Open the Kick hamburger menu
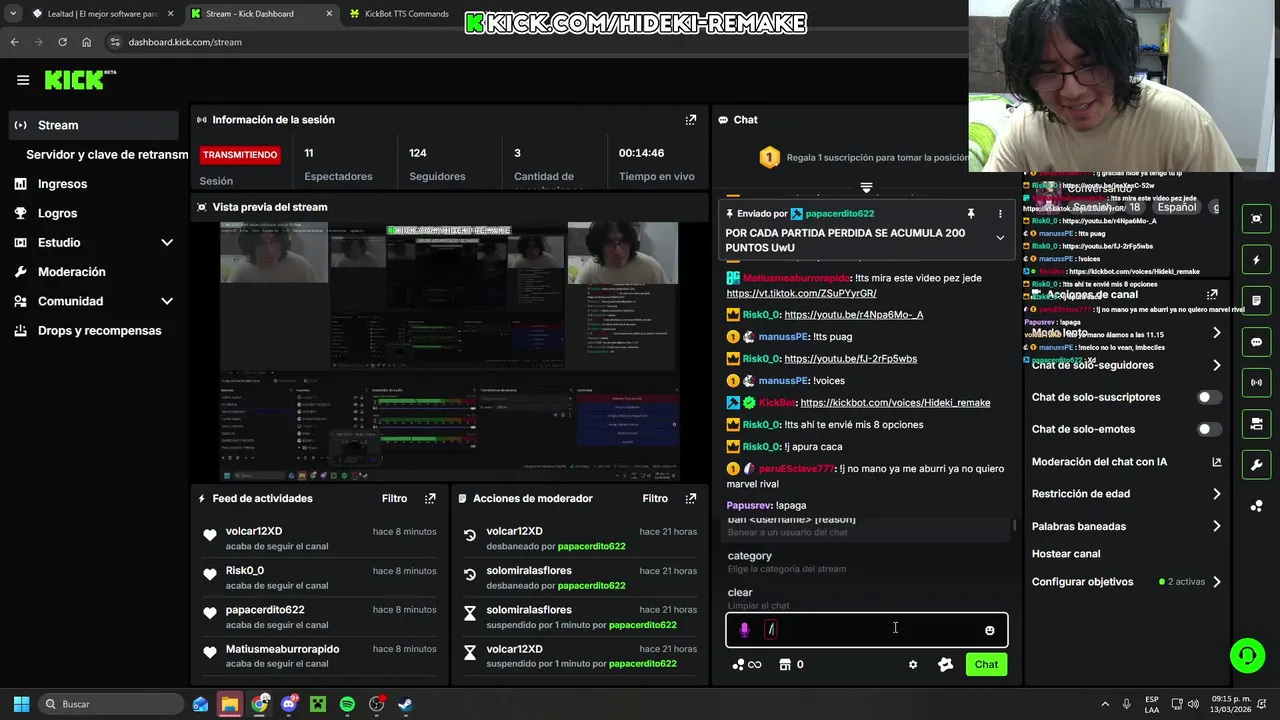 tap(23, 80)
